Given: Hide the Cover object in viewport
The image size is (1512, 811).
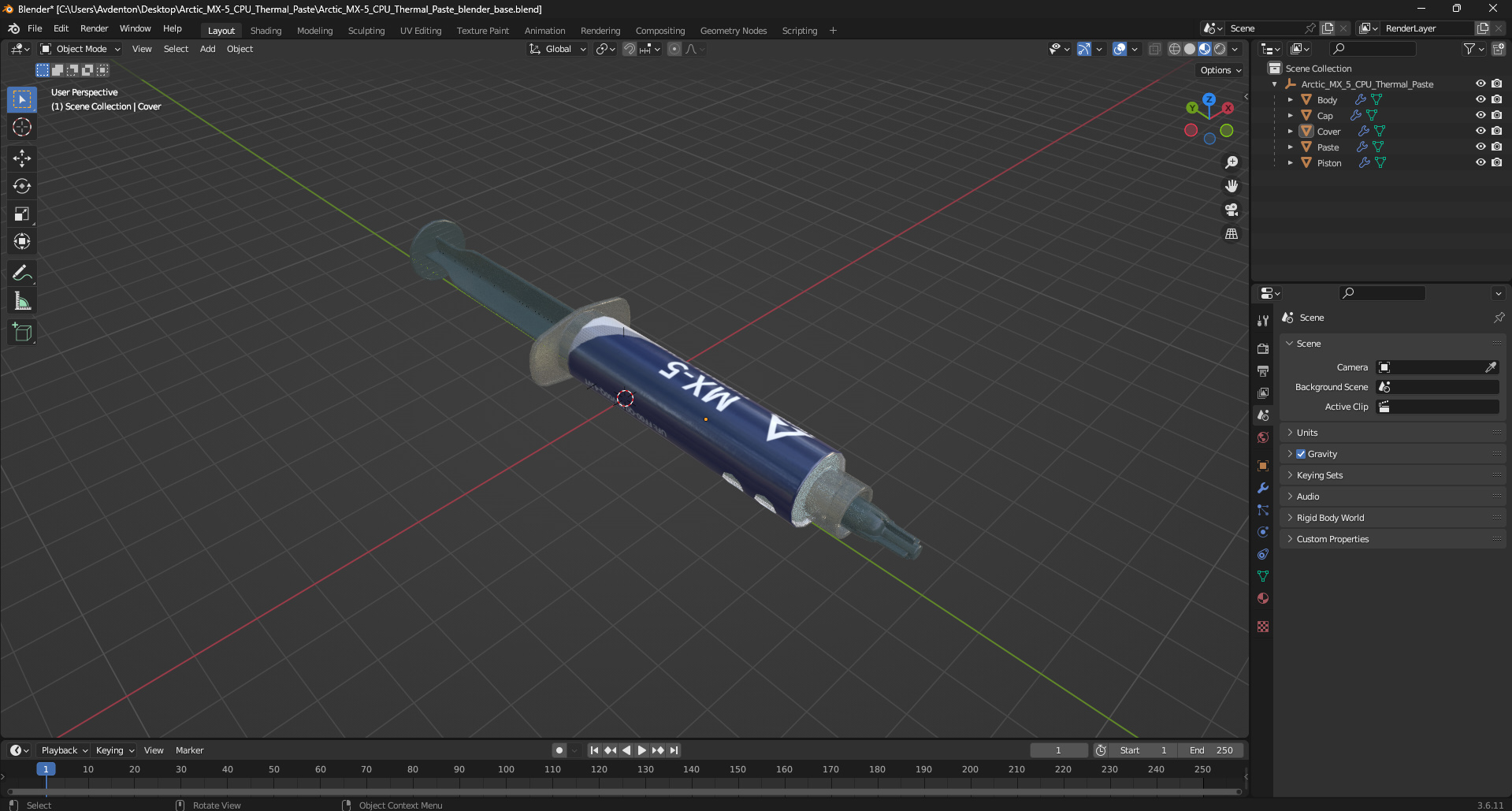Looking at the screenshot, I should click(x=1480, y=131).
